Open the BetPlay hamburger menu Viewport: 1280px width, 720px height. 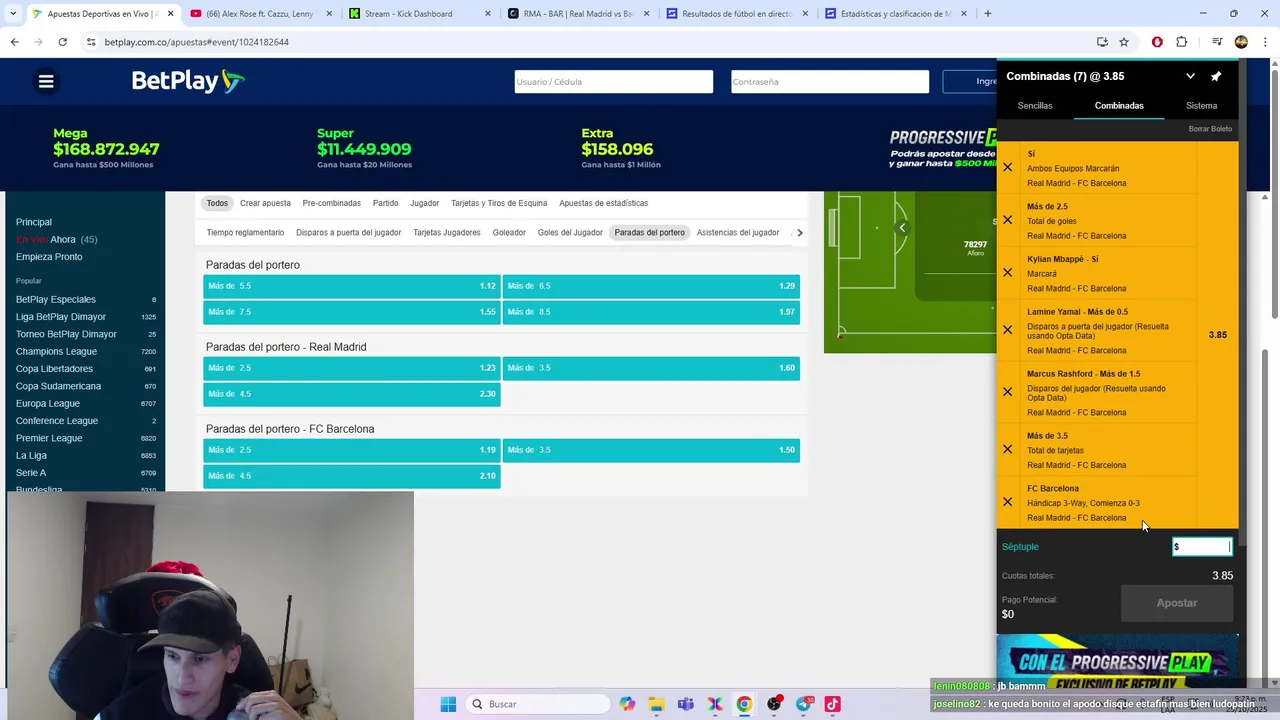(x=46, y=82)
